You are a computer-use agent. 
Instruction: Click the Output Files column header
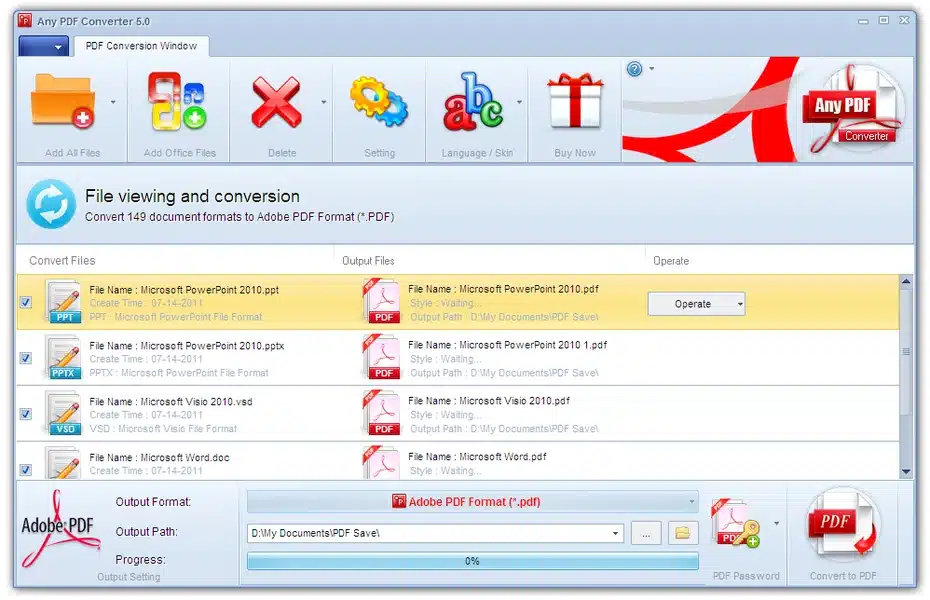click(x=368, y=261)
